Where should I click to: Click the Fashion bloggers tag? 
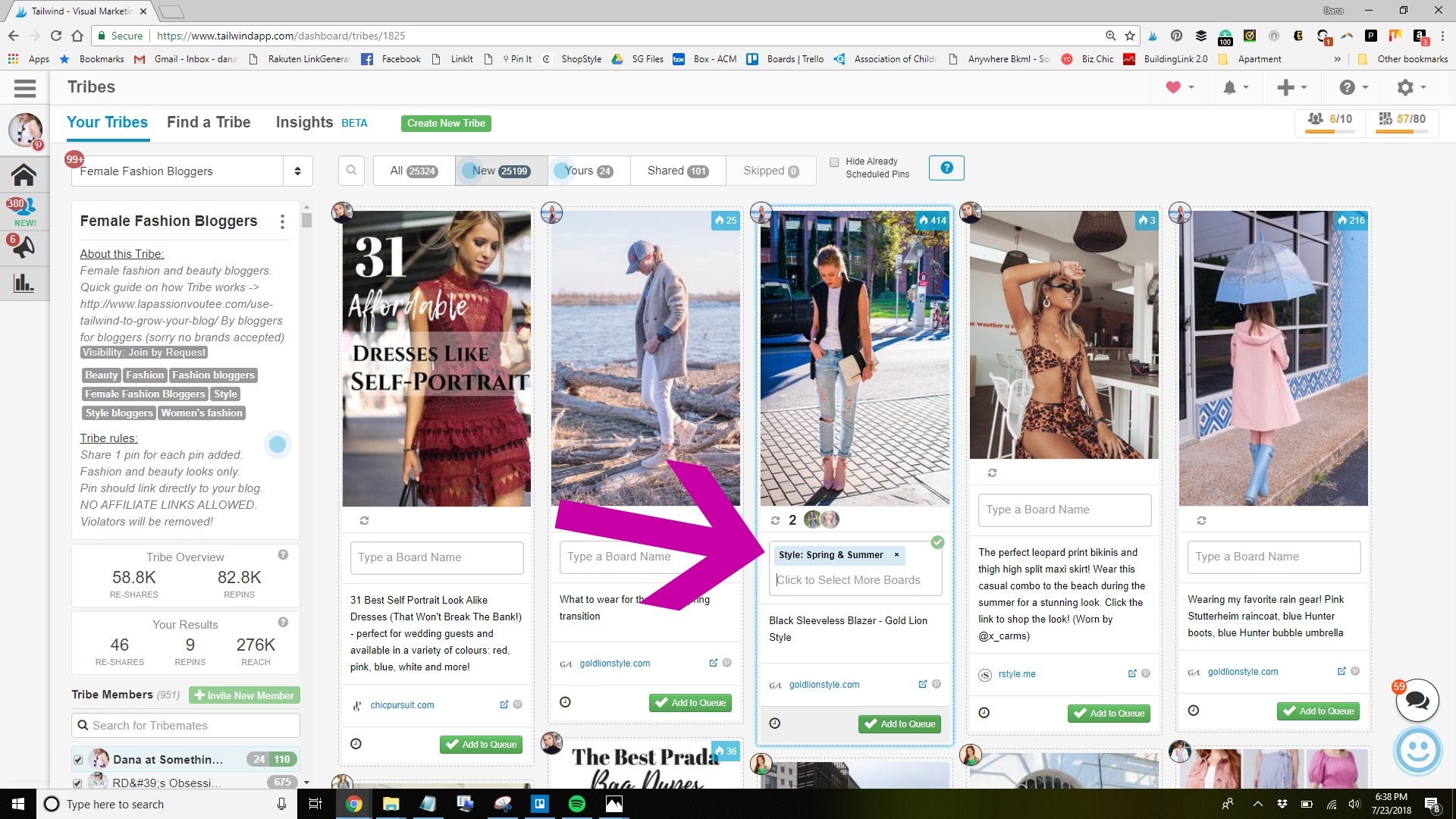coord(213,375)
